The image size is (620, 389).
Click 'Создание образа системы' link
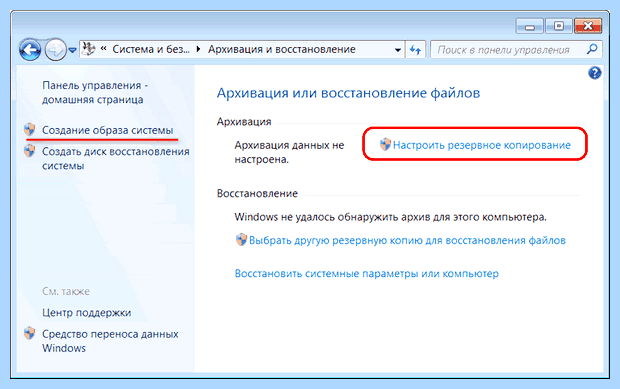[108, 130]
